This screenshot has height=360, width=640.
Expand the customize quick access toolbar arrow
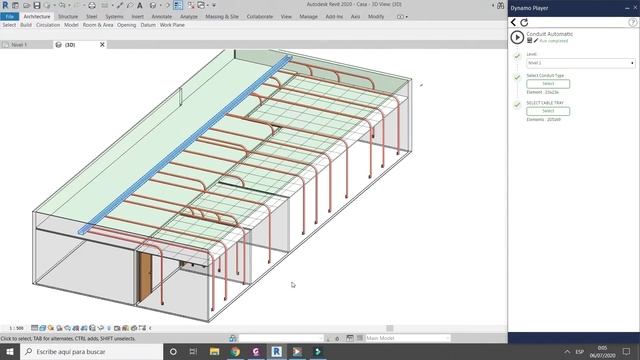pos(214,5)
